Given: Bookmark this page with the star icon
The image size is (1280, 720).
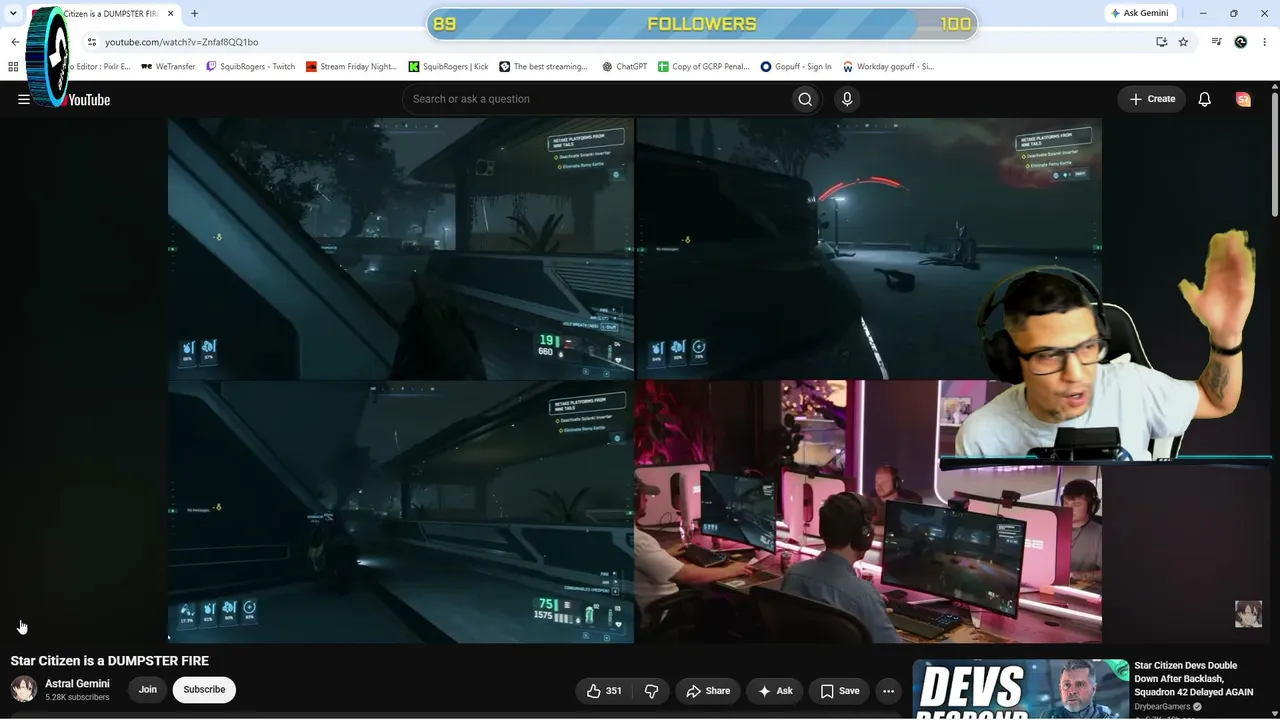Looking at the screenshot, I should (x=1183, y=42).
